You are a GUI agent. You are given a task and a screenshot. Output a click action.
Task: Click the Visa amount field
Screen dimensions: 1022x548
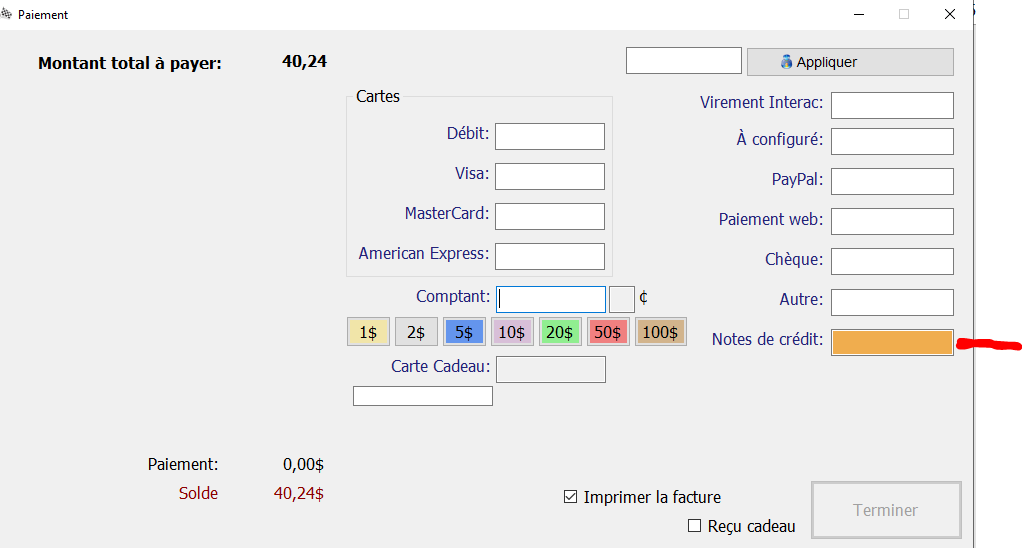point(549,176)
